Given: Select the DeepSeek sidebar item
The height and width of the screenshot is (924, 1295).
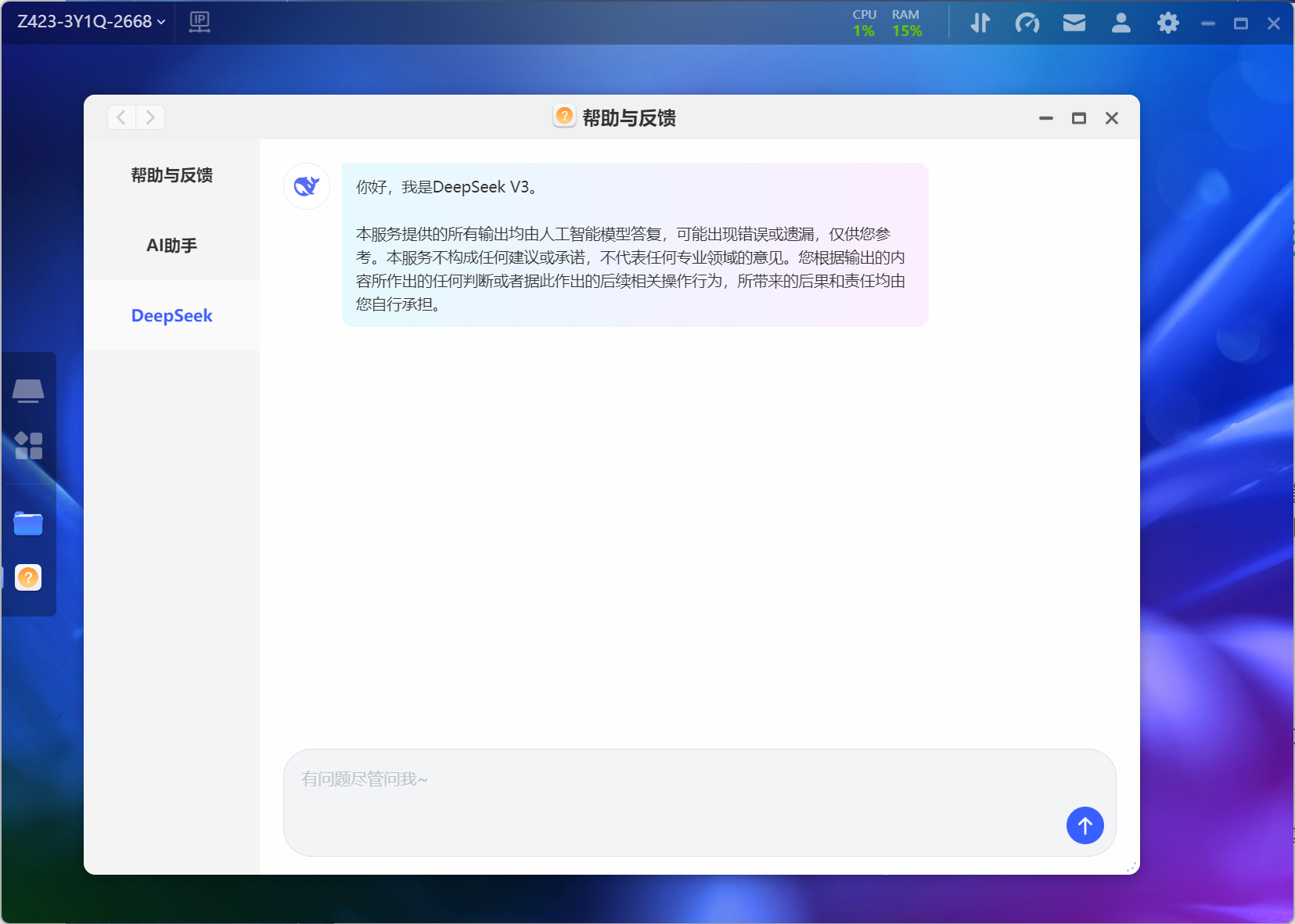Looking at the screenshot, I should click(171, 316).
